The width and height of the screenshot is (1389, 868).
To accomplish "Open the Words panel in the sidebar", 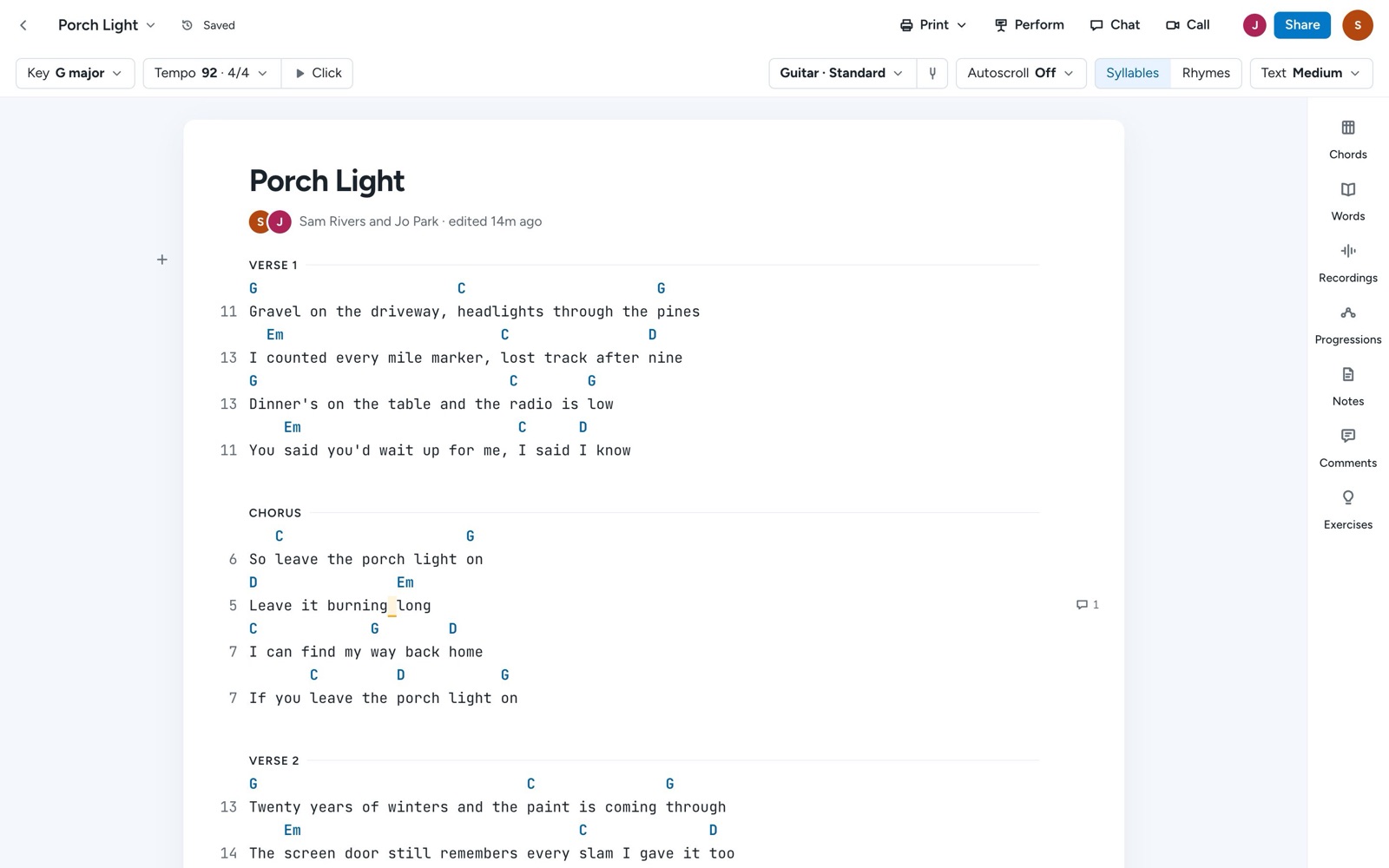I will click(1347, 201).
